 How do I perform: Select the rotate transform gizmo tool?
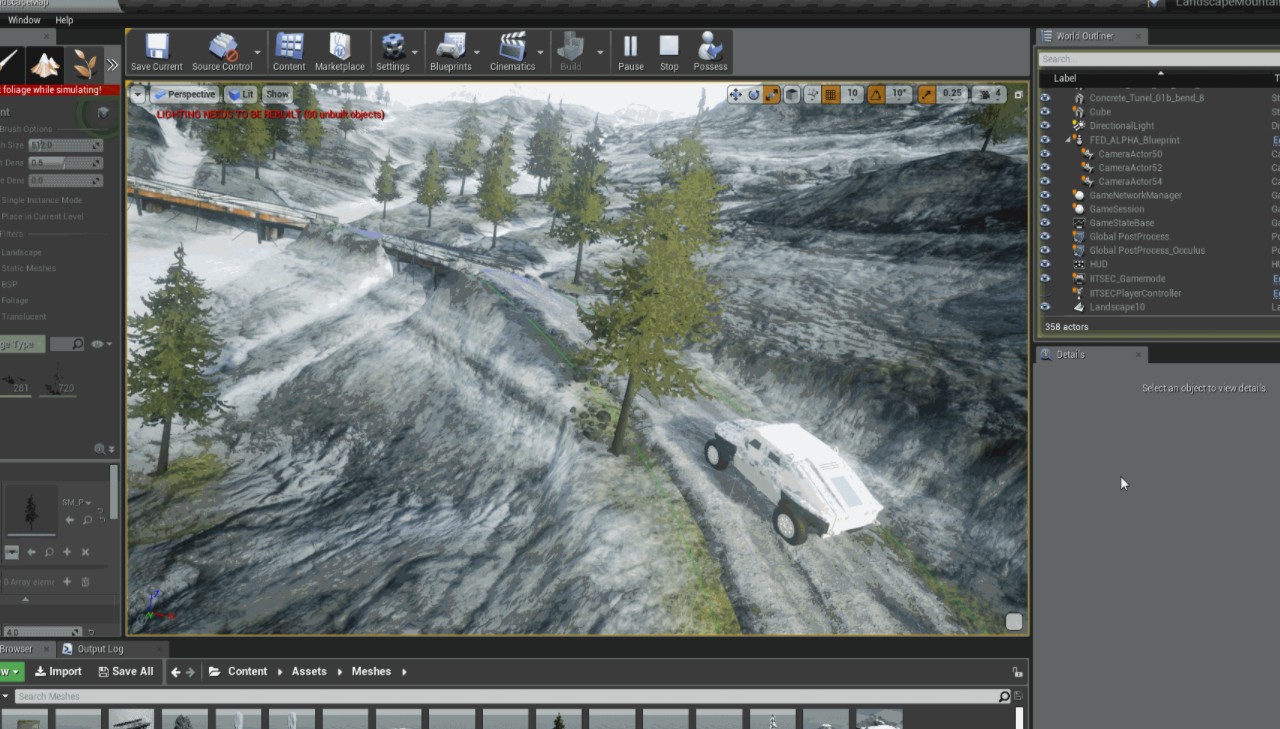tap(754, 94)
